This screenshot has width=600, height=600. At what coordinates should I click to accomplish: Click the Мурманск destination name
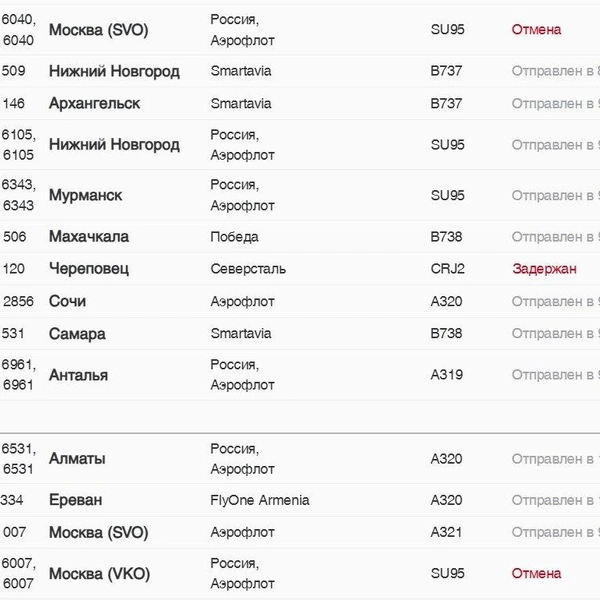click(x=85, y=195)
